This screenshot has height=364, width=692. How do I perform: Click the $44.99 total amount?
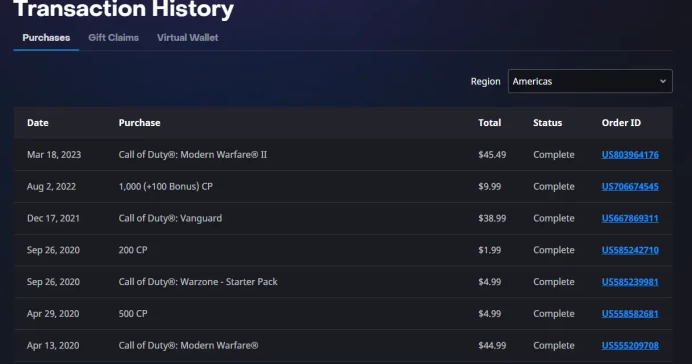[492, 345]
